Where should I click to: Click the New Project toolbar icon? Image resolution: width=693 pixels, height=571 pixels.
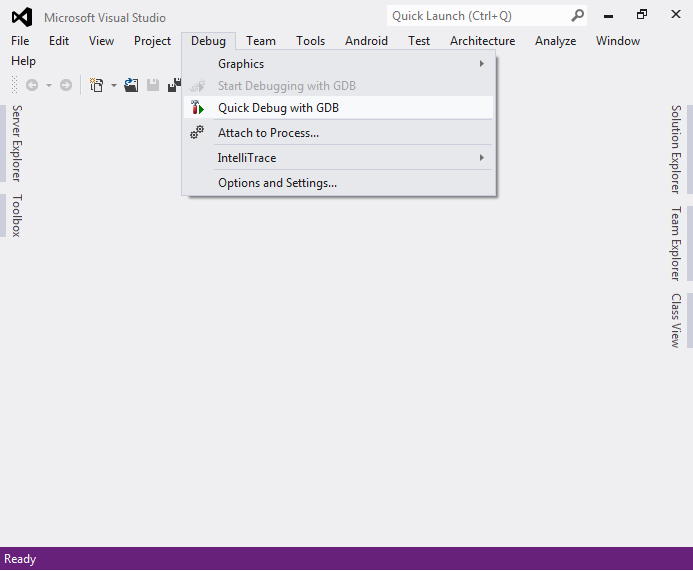(x=96, y=85)
